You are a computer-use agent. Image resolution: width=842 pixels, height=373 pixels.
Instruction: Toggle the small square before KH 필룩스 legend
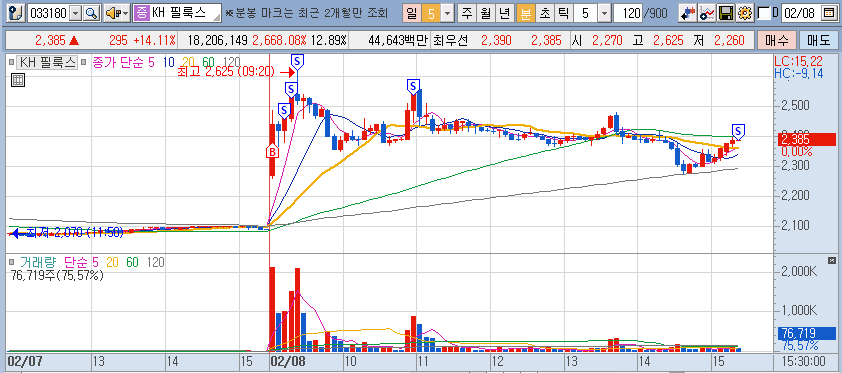(x=12, y=63)
